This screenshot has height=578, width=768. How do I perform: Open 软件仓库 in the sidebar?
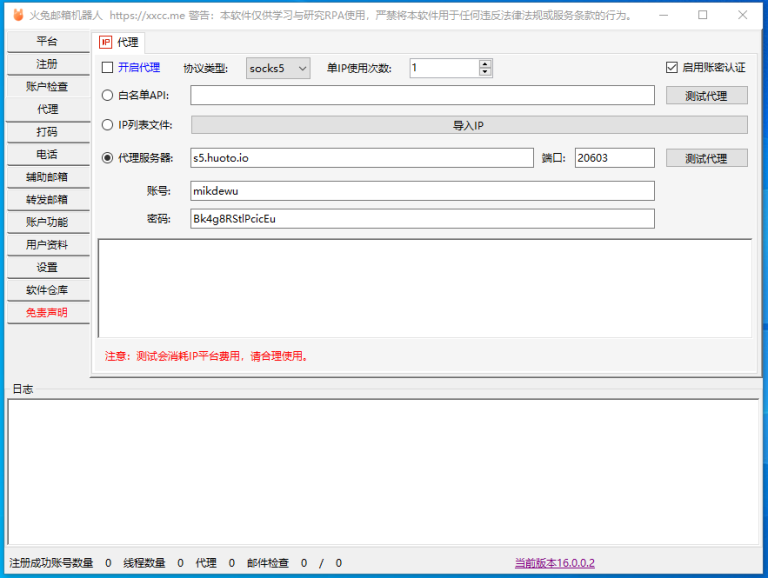pos(48,289)
